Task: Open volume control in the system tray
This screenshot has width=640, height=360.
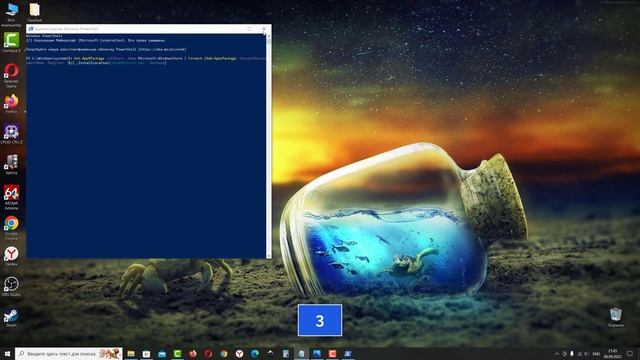Action: pyautogui.click(x=587, y=354)
